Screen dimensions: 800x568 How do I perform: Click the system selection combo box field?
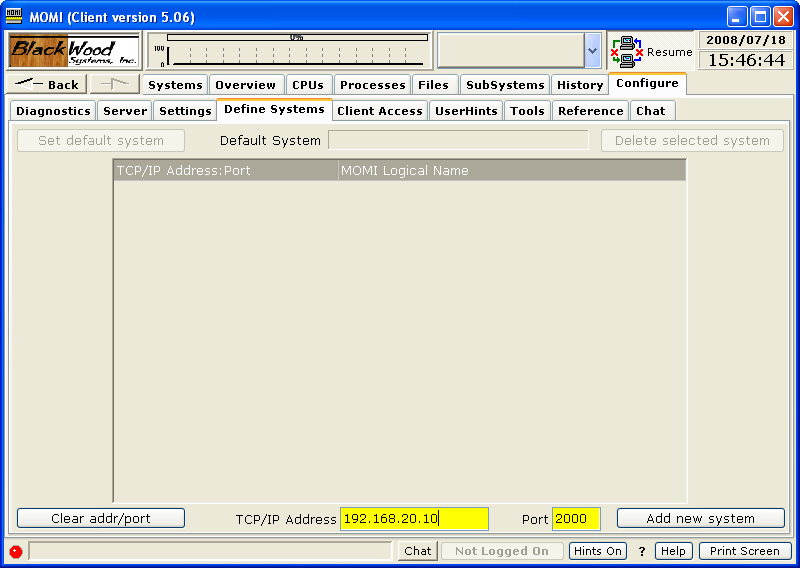click(511, 51)
